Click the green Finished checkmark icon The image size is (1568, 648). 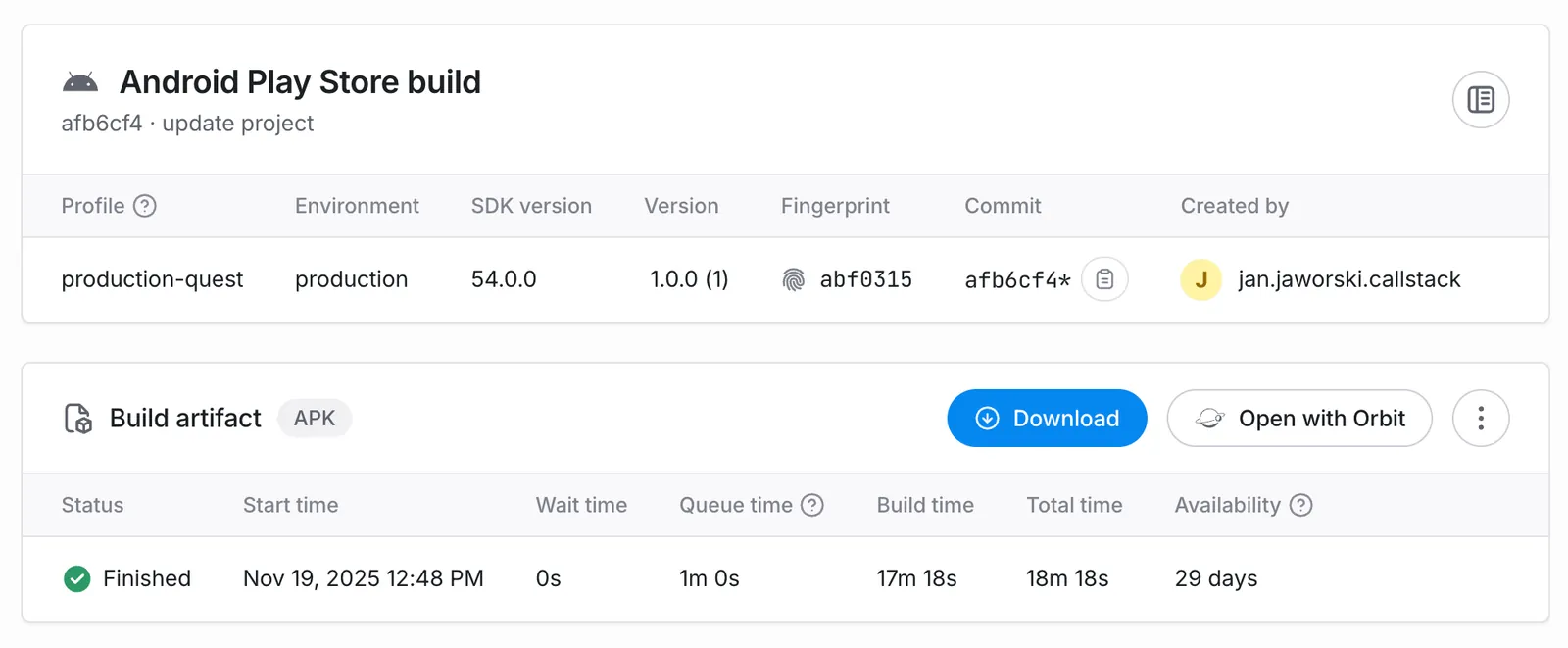coord(77,579)
